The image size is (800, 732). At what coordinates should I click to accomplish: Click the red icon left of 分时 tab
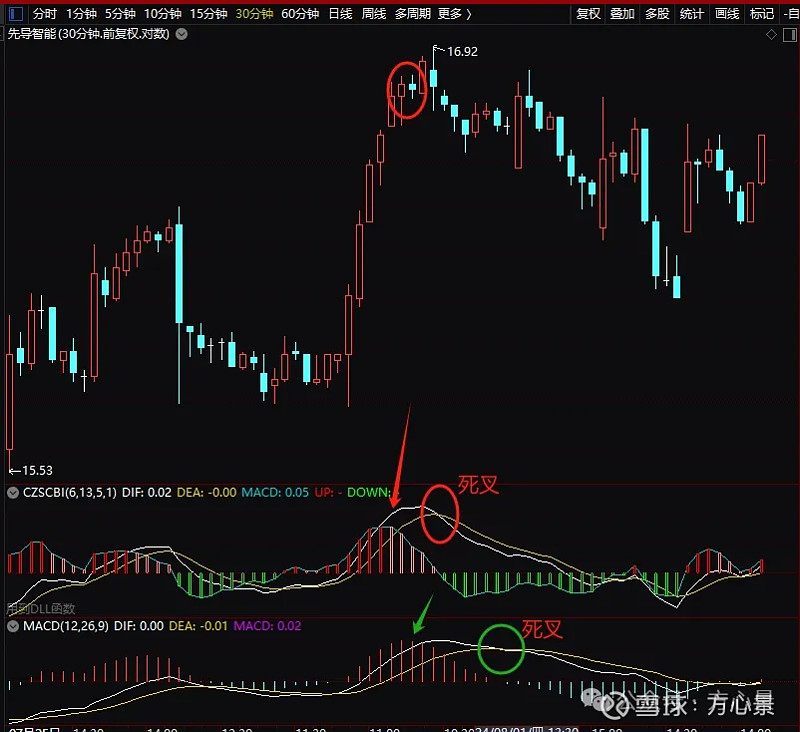[x=13, y=14]
